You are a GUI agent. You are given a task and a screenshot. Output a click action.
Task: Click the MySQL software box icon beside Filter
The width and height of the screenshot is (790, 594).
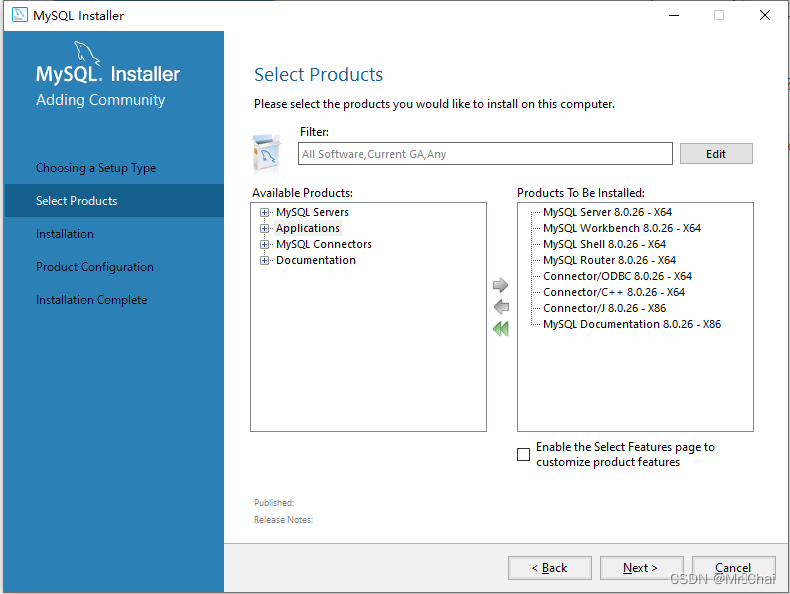(267, 153)
